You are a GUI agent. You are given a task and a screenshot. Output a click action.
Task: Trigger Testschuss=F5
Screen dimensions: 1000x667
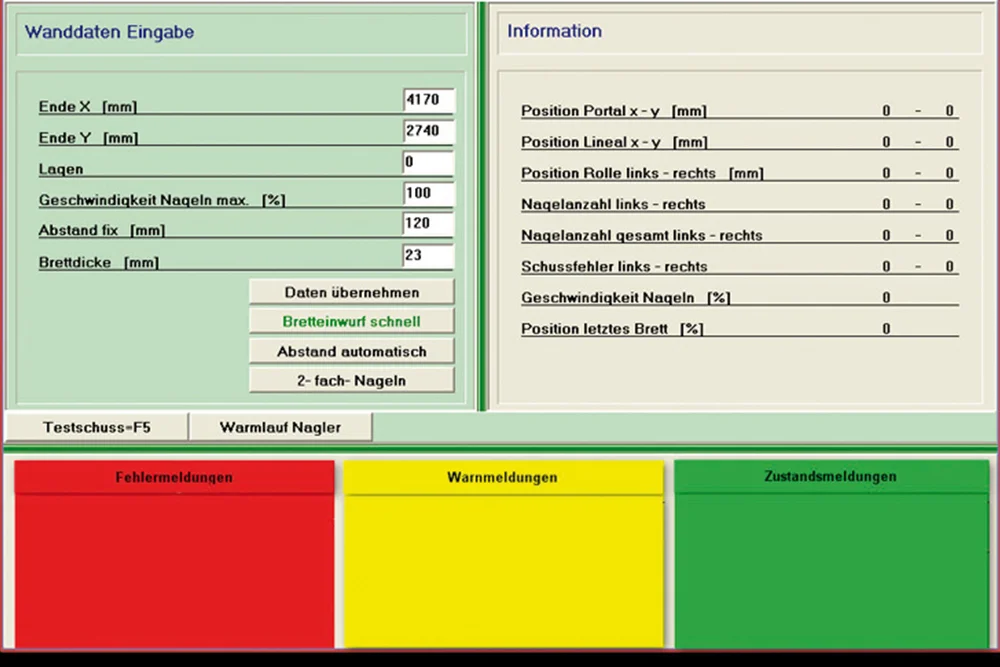click(x=96, y=427)
